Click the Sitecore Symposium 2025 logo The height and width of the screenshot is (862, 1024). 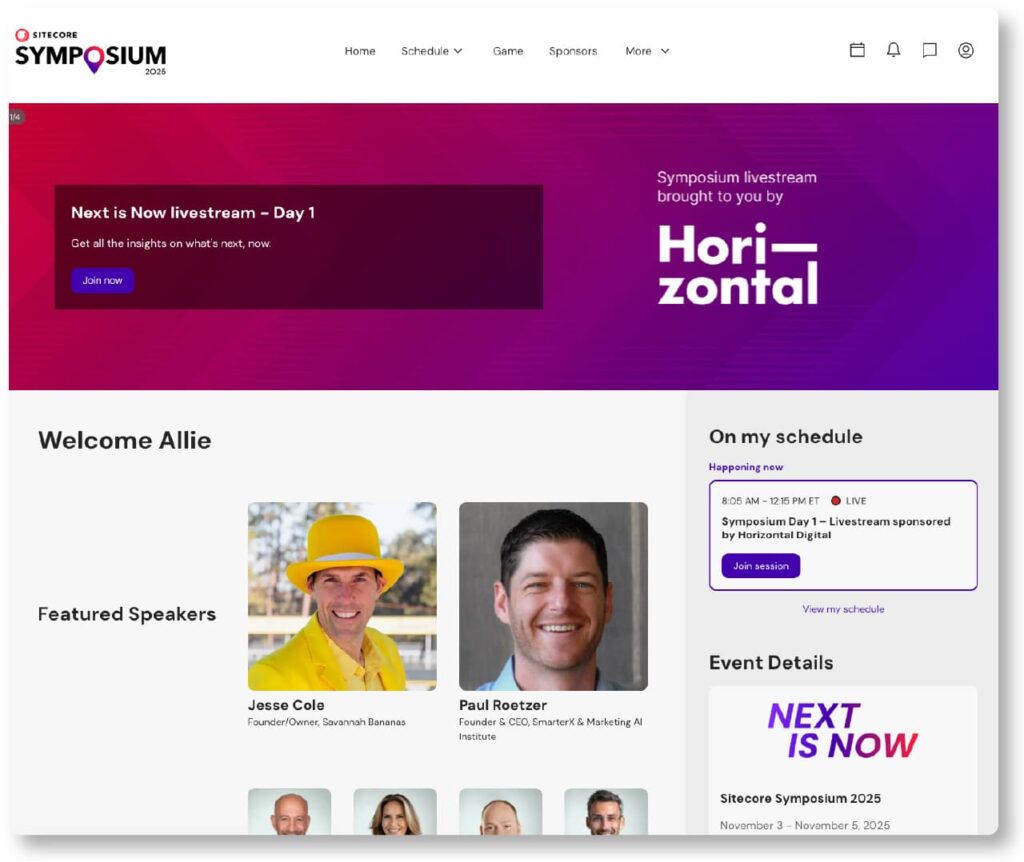[91, 52]
